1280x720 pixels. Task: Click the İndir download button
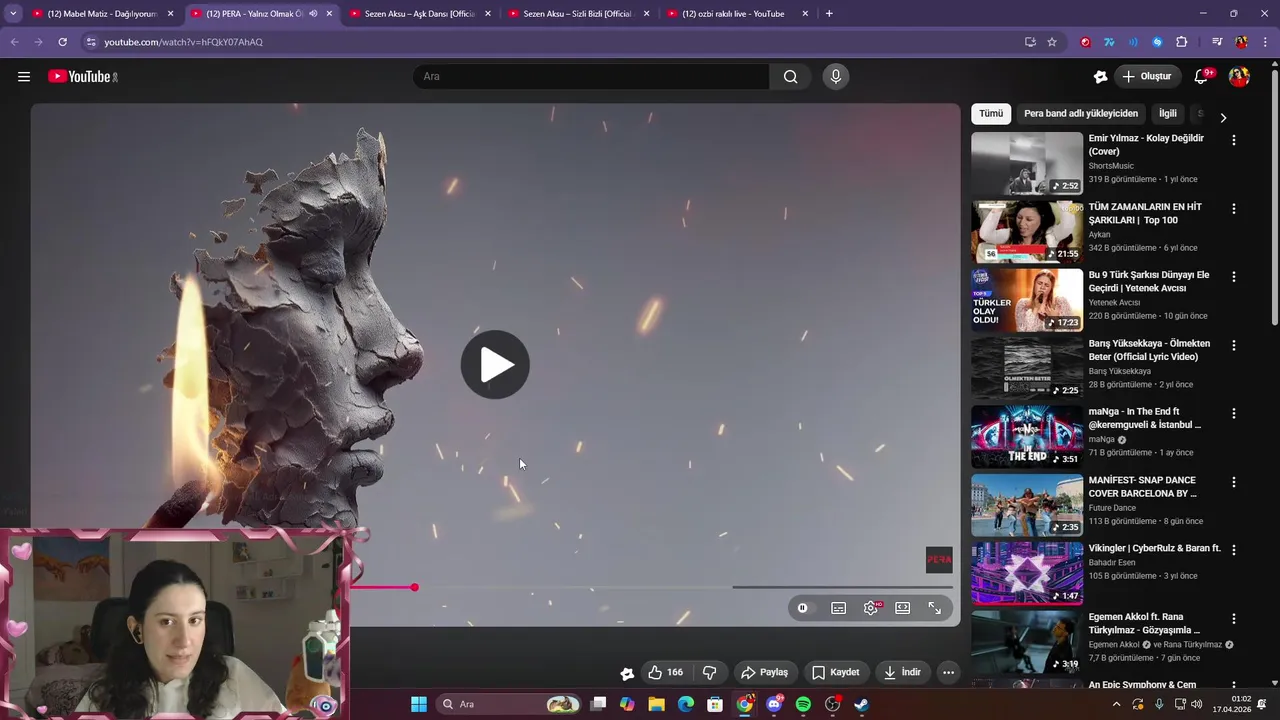902,672
